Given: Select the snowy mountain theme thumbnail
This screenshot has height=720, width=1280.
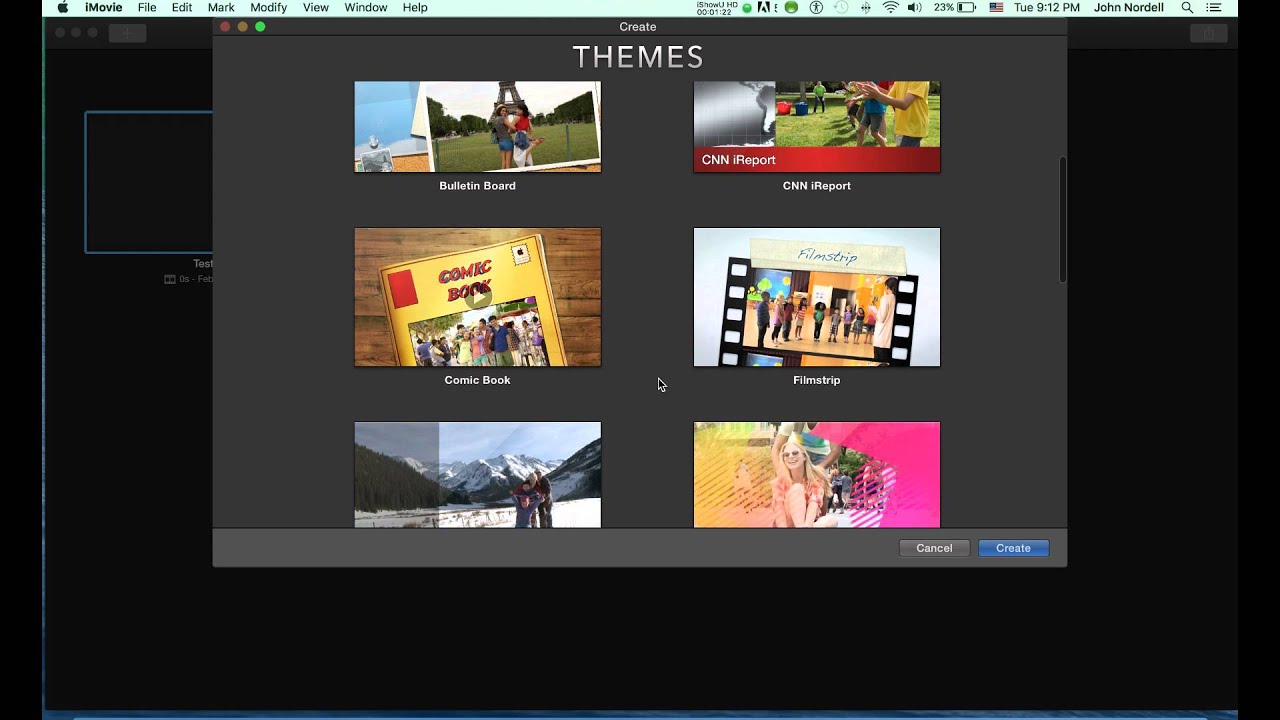Looking at the screenshot, I should click(478, 474).
